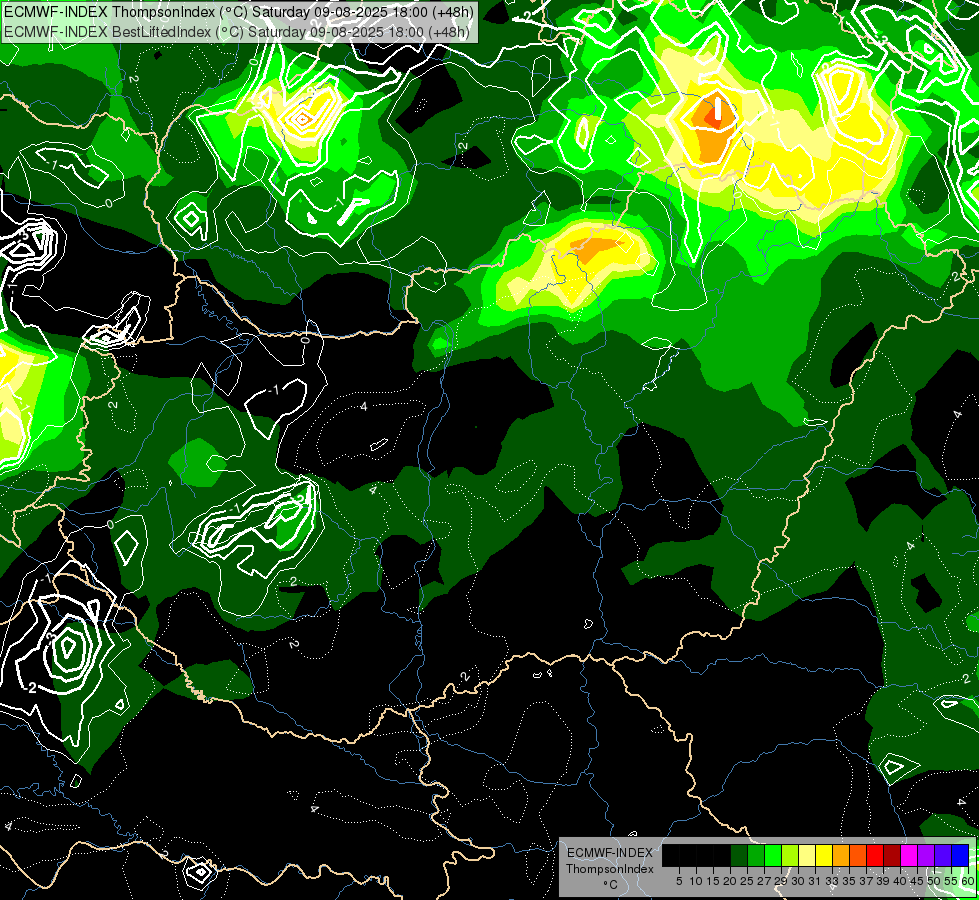Click legend tick value '20'

[x=730, y=881]
